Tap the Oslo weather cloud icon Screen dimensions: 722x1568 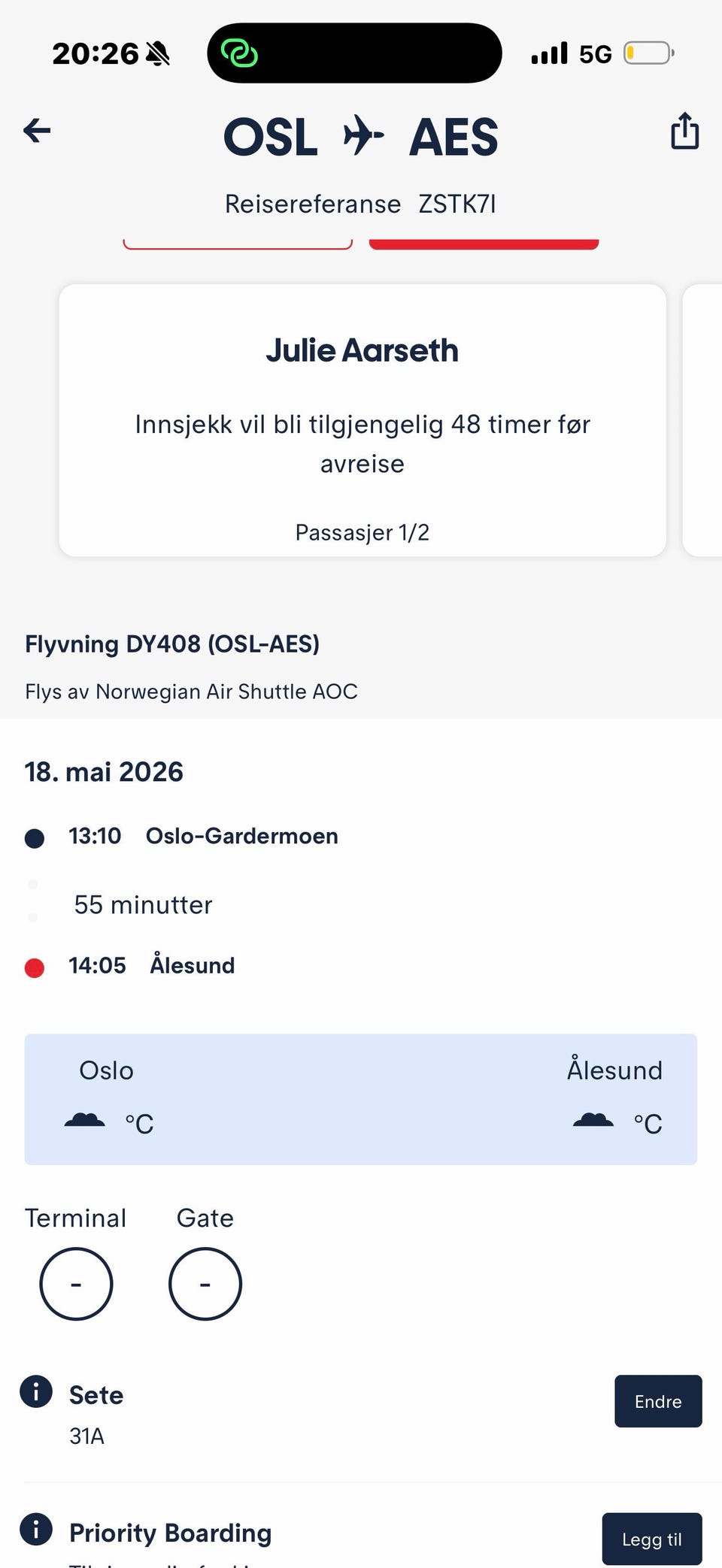coord(85,1121)
